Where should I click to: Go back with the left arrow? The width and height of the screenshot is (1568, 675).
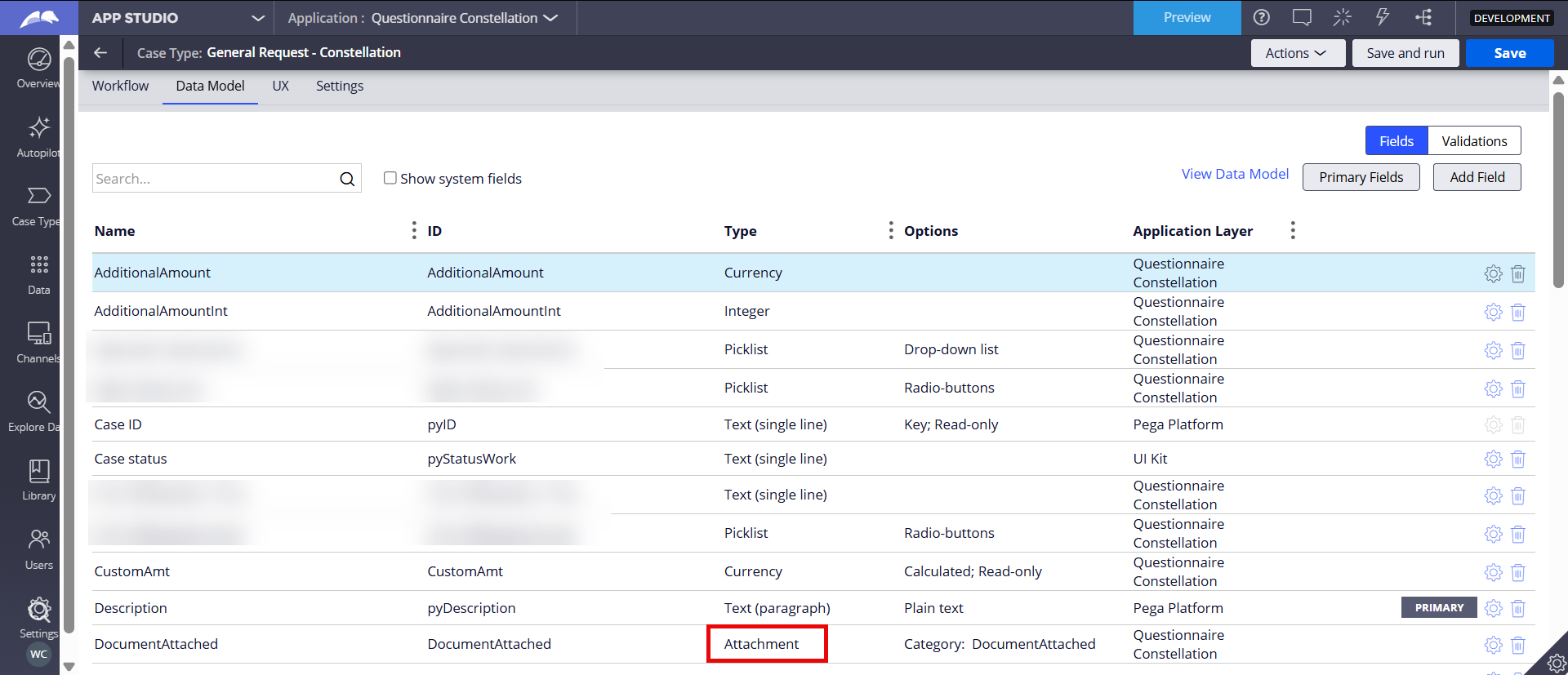(100, 52)
